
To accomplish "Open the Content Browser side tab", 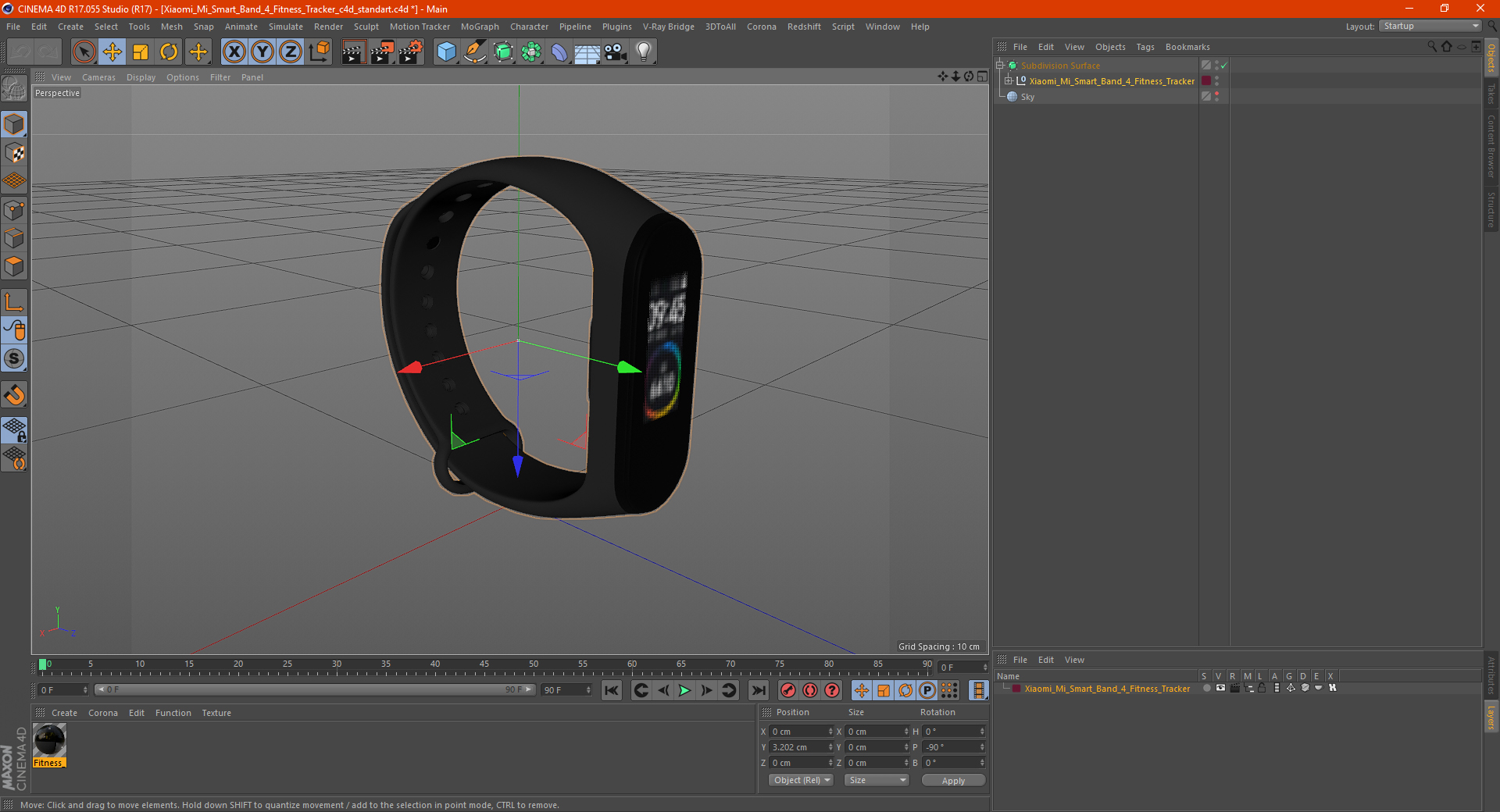I will point(1491,146).
